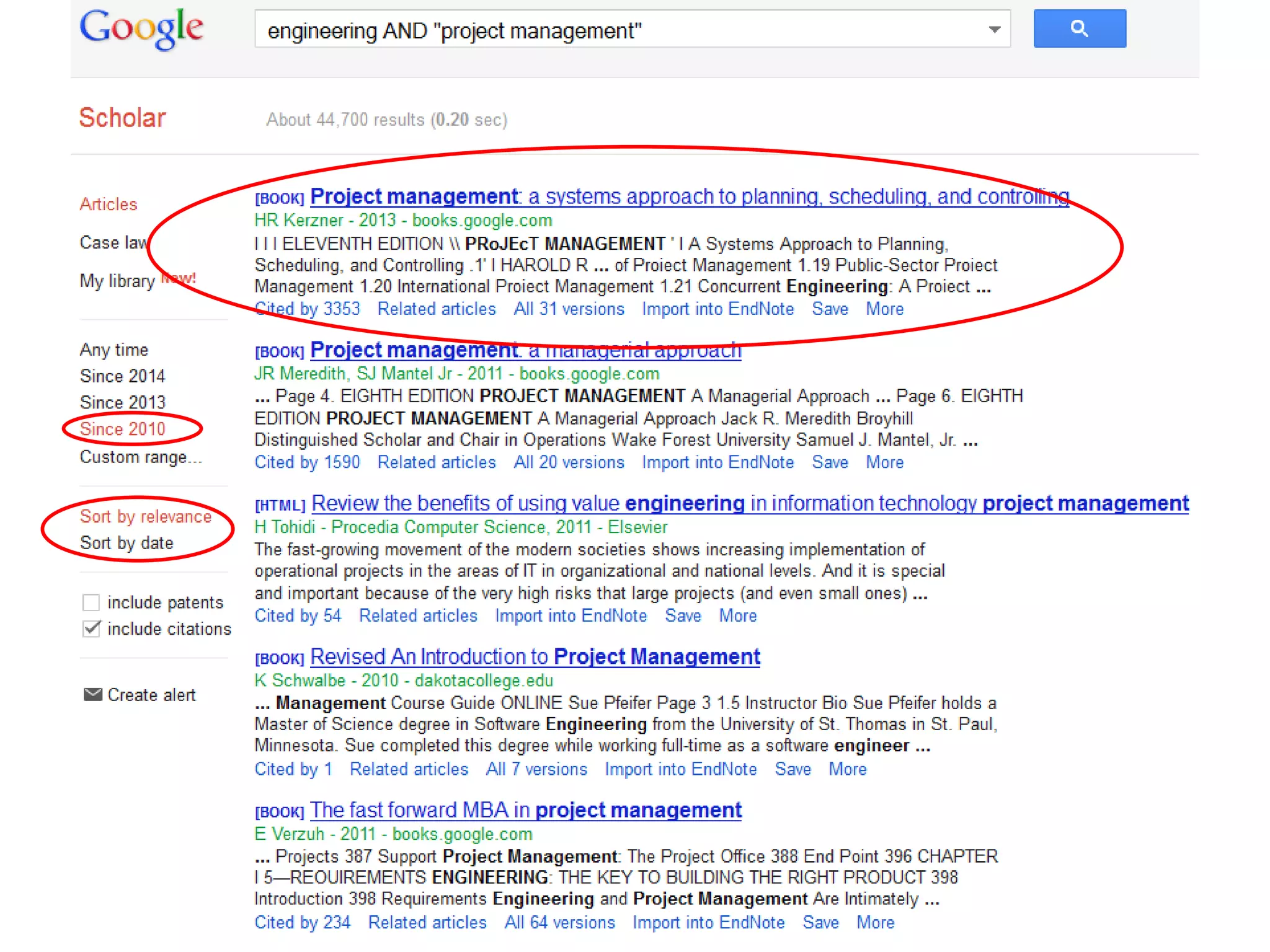Open Kerzner's Project management systems approach book
Viewport: 1270px width, 952px height.
688,196
